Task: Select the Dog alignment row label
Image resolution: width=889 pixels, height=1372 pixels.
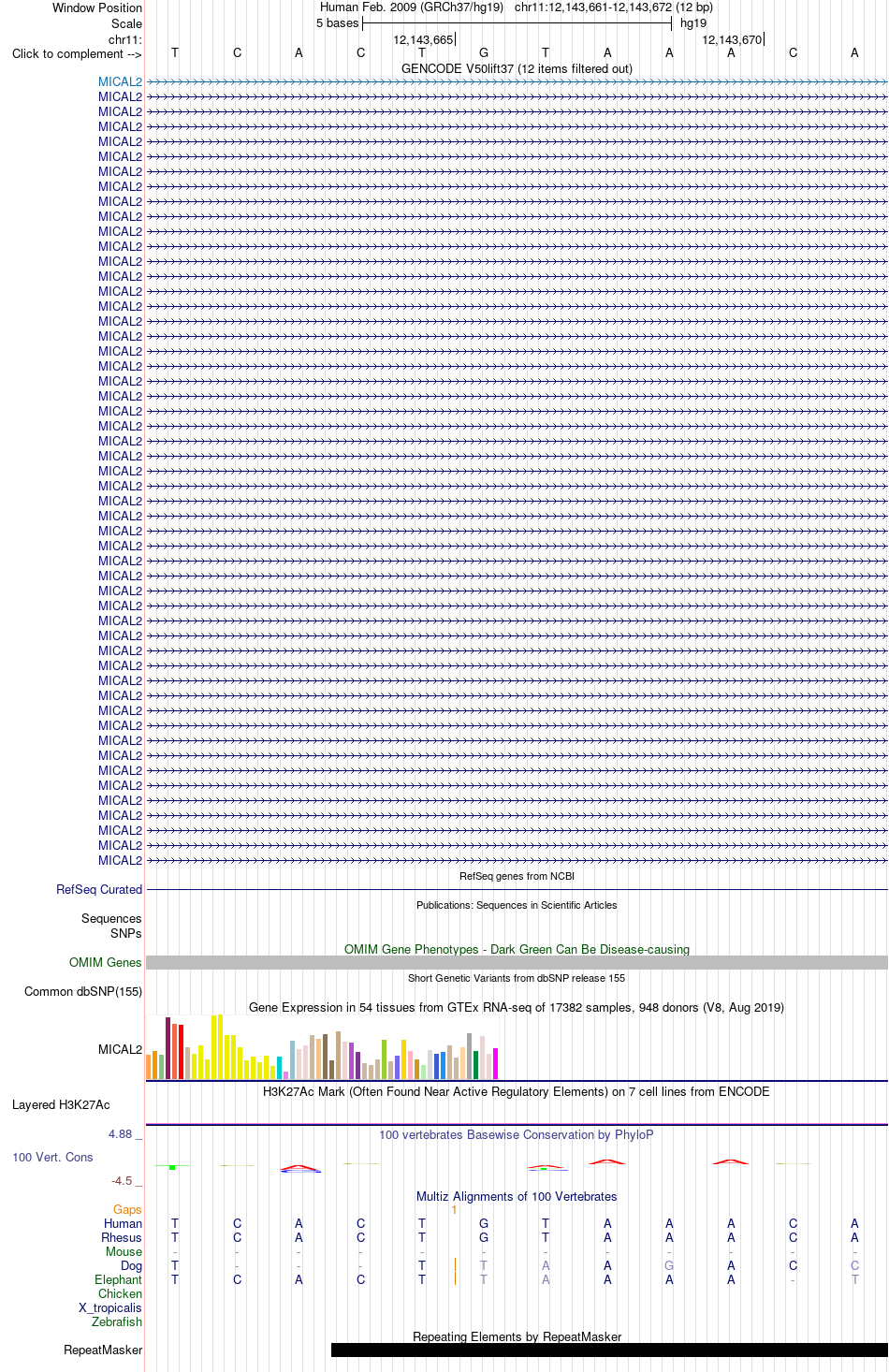Action: coord(132,1265)
